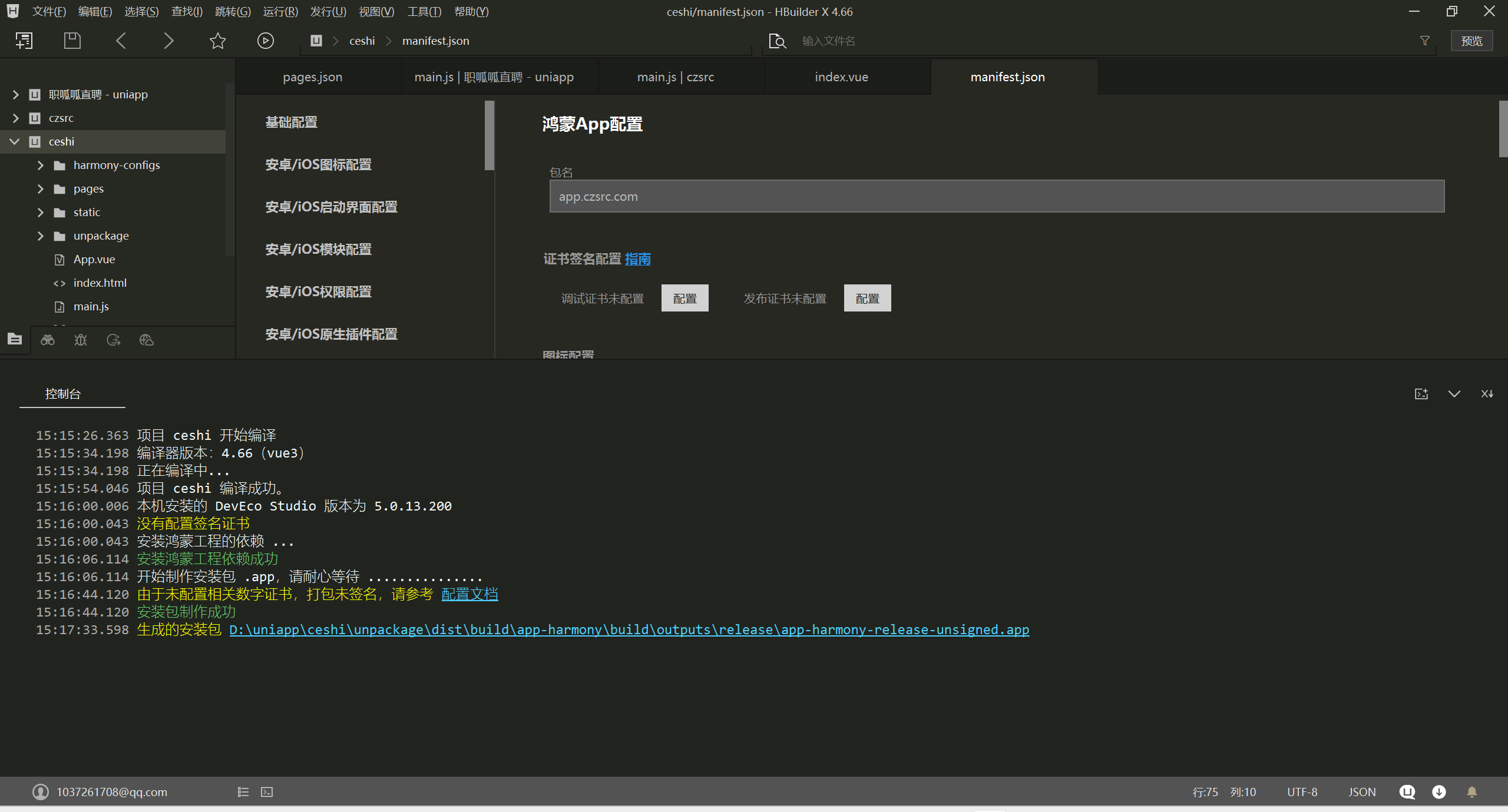This screenshot has height=812, width=1508.
Task: Click the console export icon
Action: point(1421,394)
